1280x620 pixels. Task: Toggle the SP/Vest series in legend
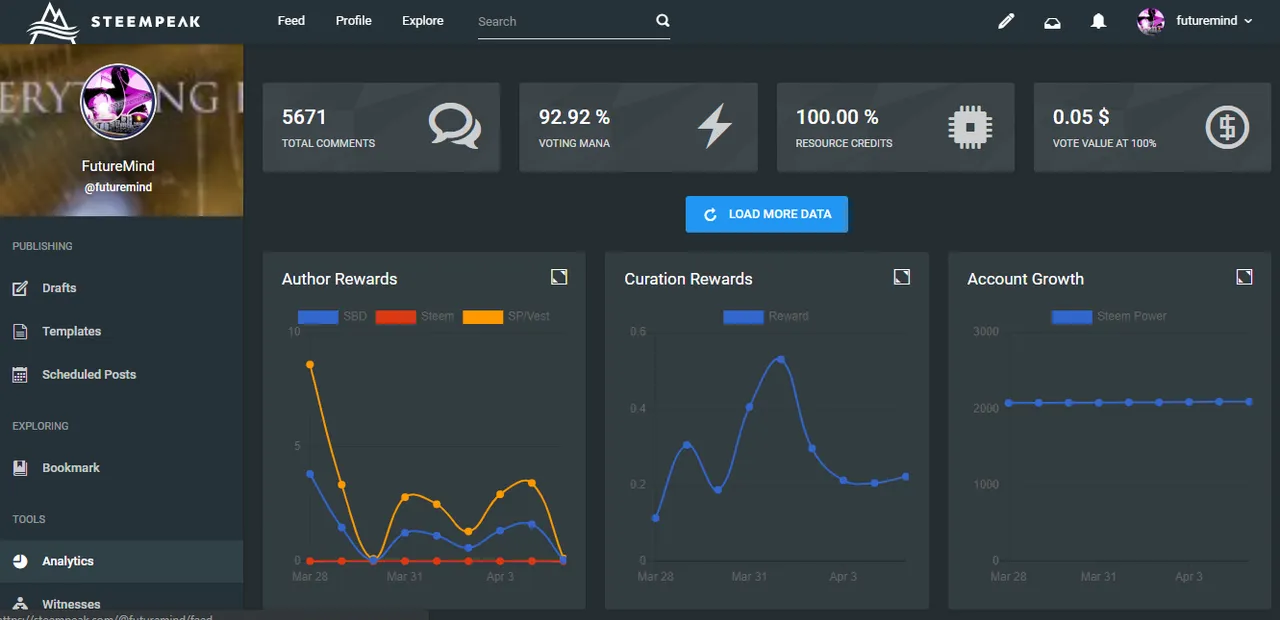coord(506,316)
